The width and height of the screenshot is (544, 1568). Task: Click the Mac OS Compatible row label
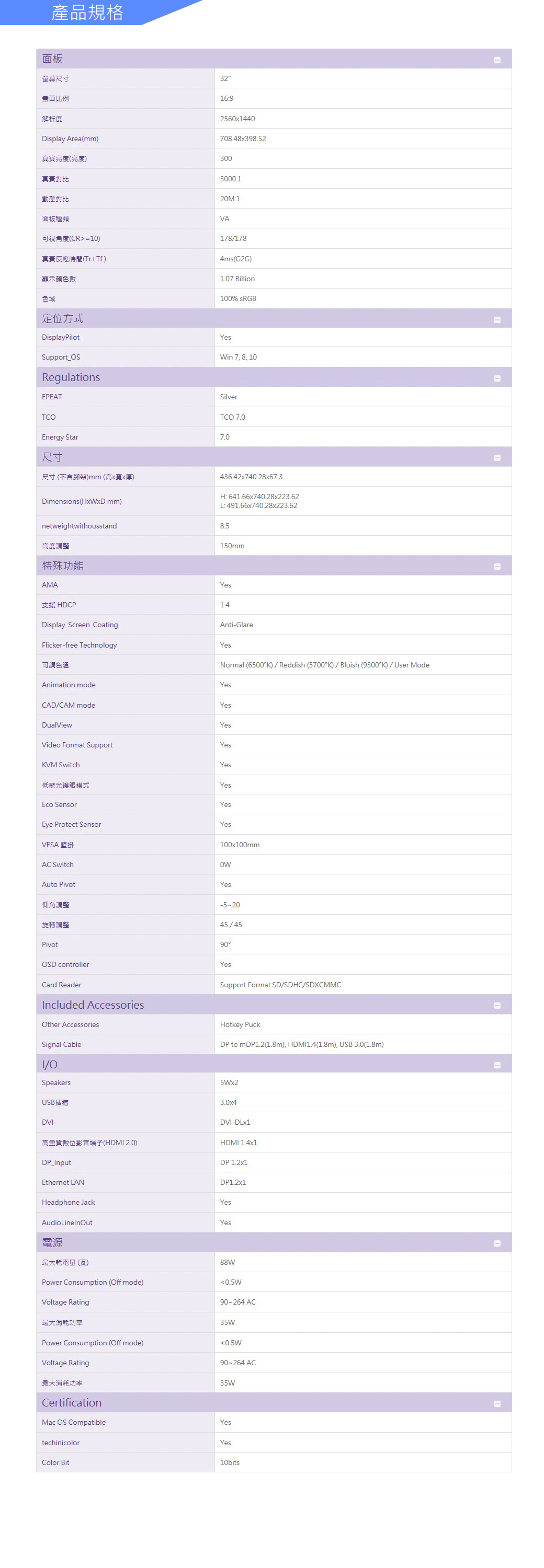pyautogui.click(x=73, y=1423)
